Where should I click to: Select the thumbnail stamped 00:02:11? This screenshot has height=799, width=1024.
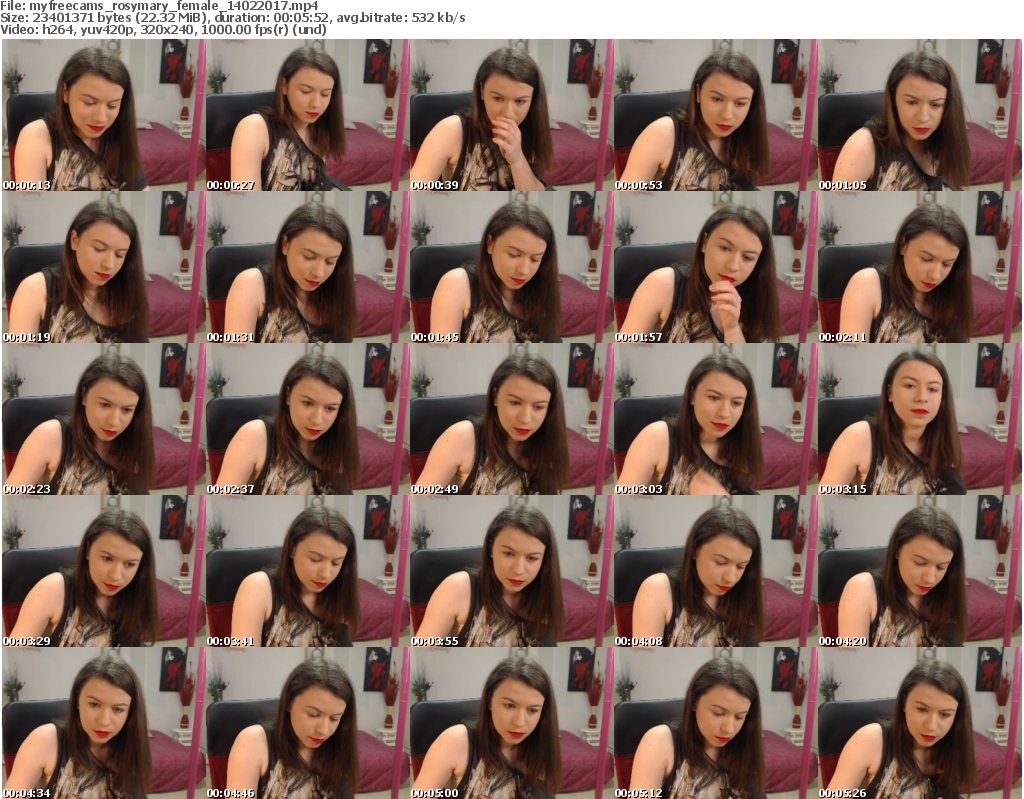tap(919, 267)
